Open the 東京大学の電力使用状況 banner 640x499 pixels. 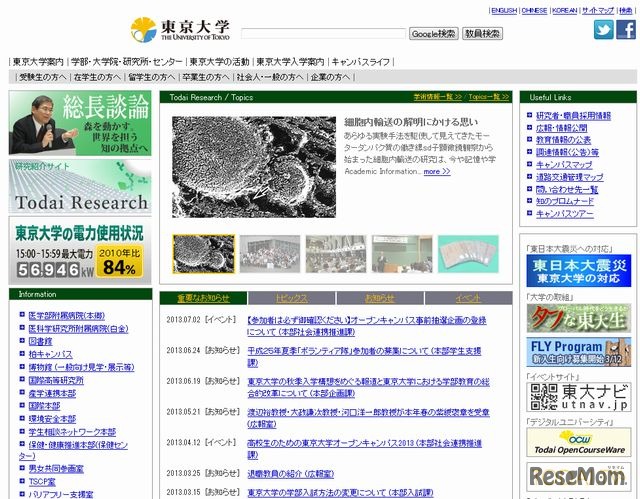80,251
